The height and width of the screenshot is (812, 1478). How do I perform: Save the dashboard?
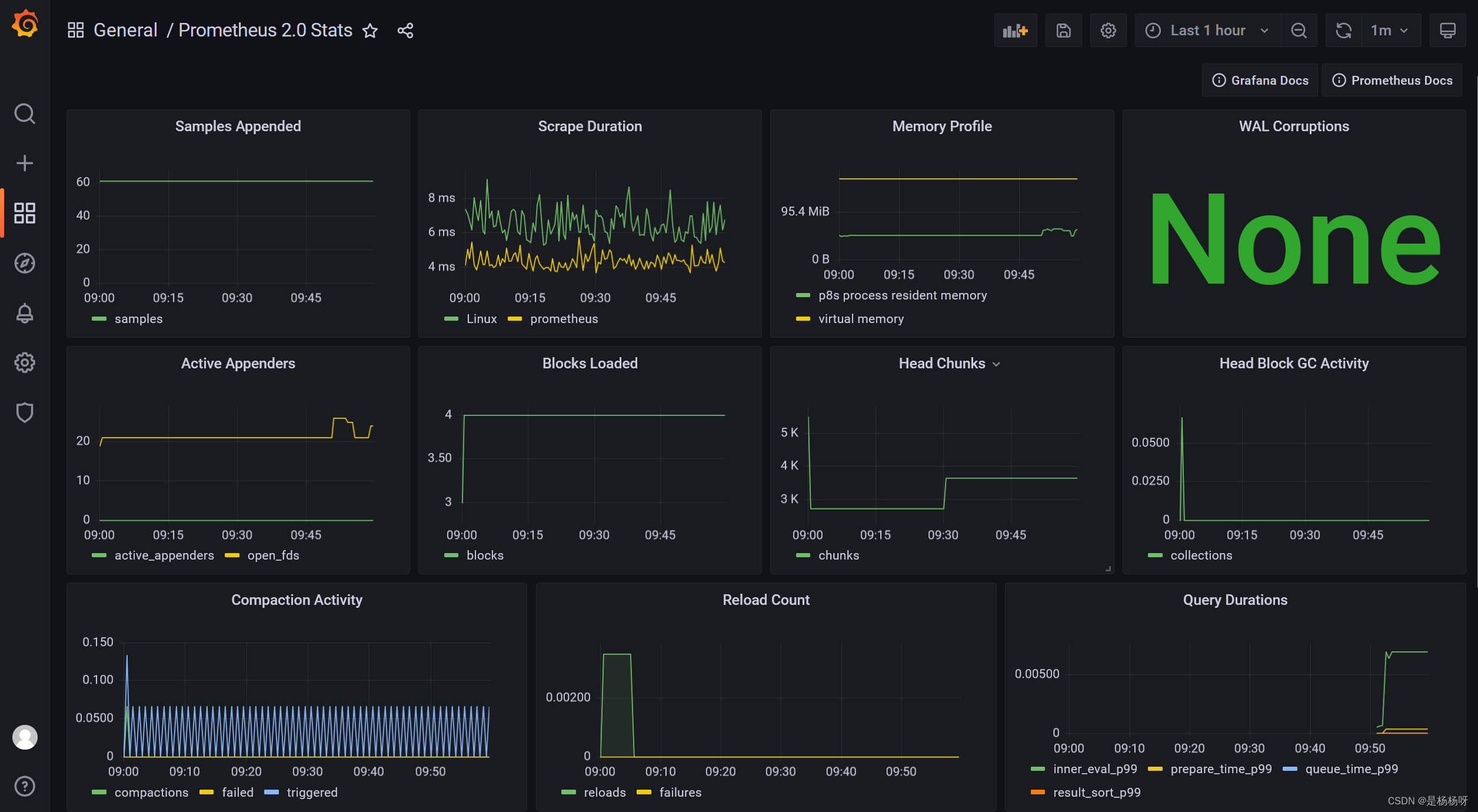[1063, 31]
